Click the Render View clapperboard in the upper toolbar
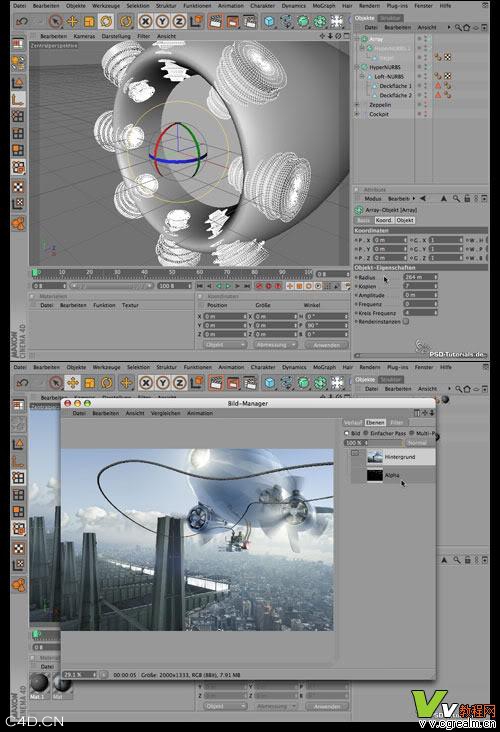The height and width of the screenshot is (732, 500). [x=215, y=21]
